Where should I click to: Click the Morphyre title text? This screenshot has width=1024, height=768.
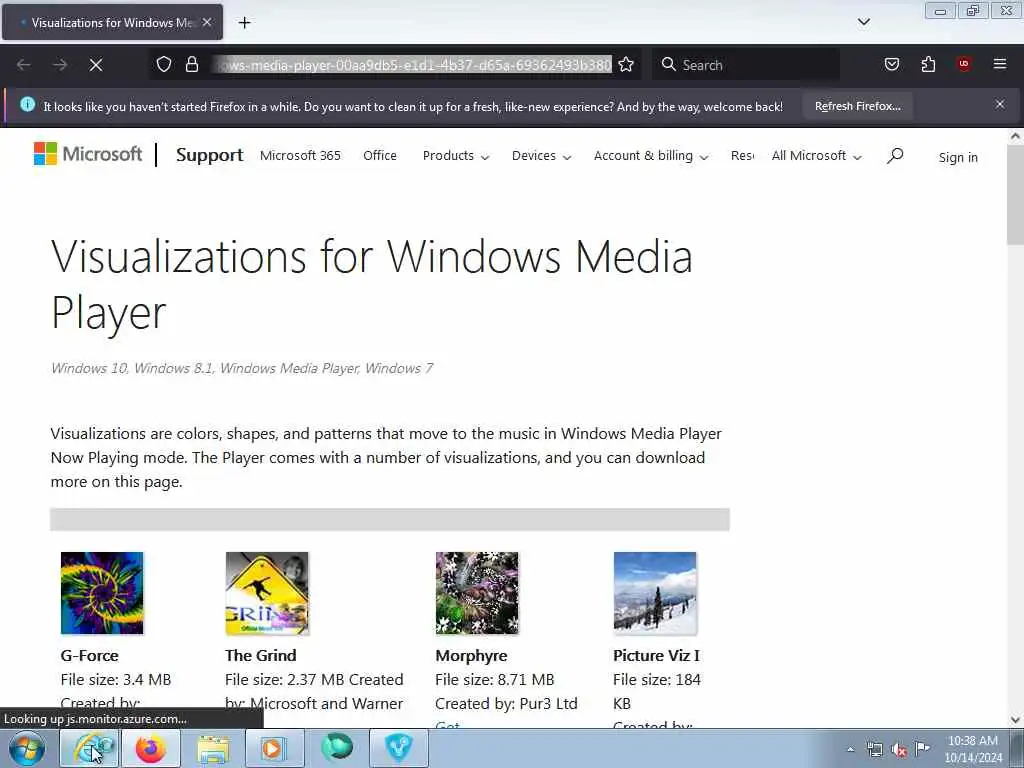pos(471,655)
